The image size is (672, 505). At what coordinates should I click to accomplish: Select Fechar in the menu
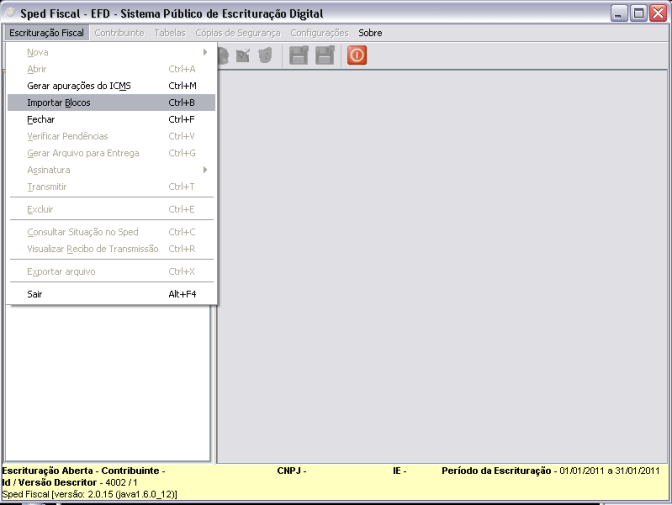111,120
